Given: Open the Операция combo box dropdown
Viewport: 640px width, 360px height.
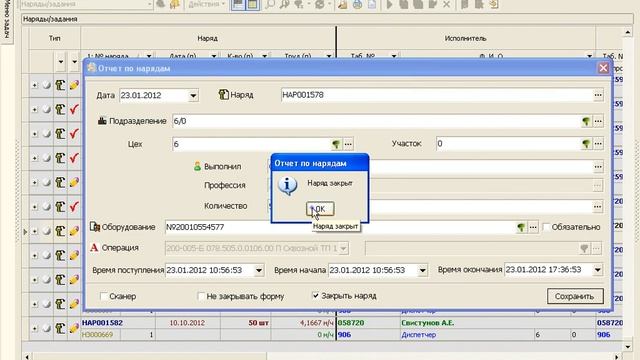Looking at the screenshot, I should [x=343, y=248].
